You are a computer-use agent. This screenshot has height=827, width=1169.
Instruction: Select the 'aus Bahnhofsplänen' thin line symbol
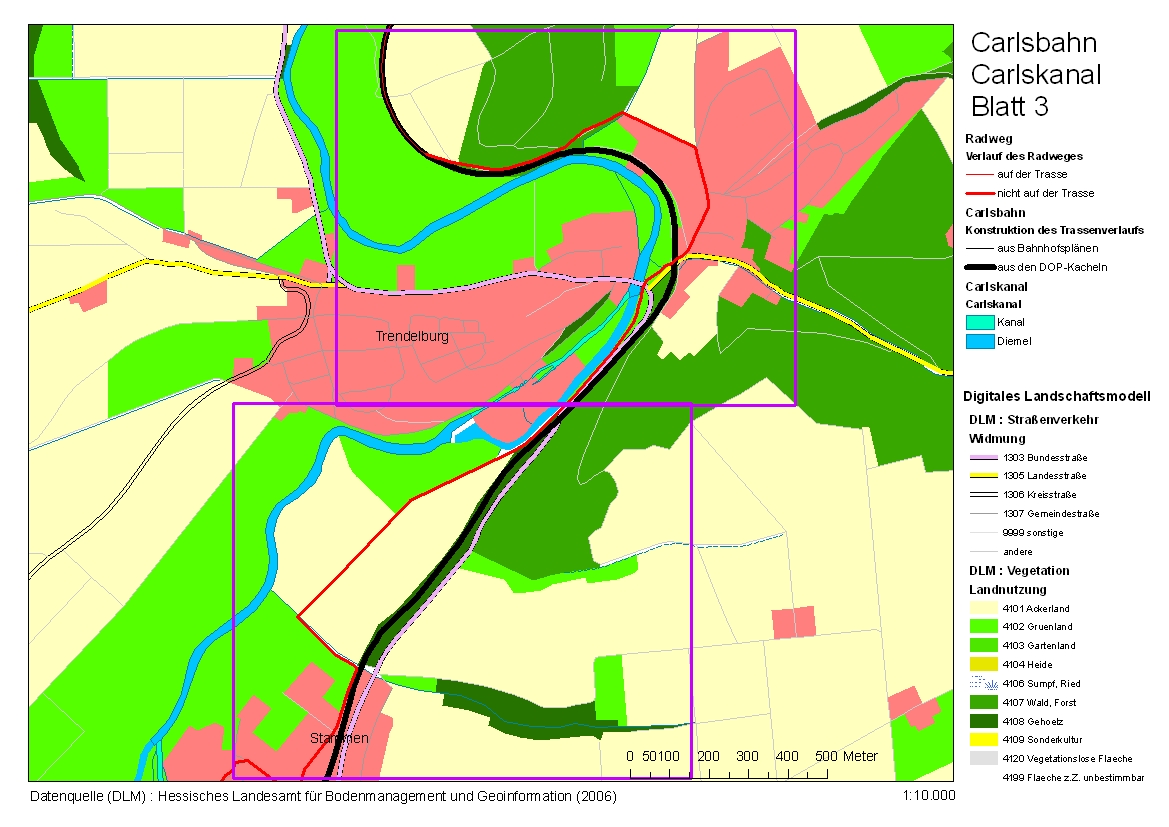980,248
